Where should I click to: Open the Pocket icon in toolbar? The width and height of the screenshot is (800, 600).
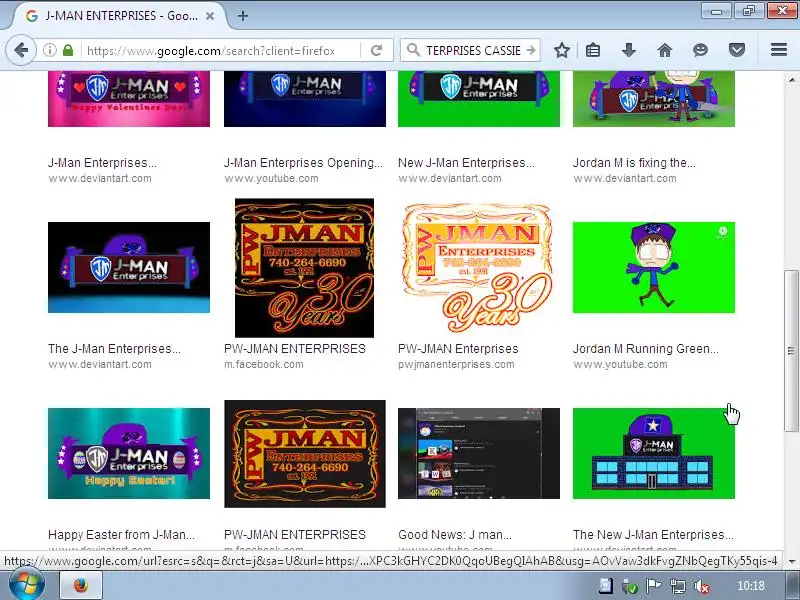(x=737, y=50)
